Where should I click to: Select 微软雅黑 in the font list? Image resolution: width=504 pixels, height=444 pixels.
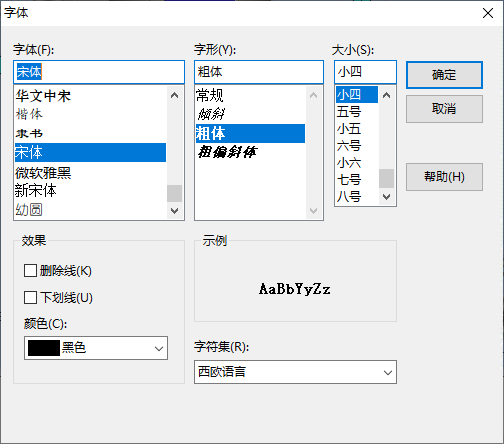pyautogui.click(x=90, y=173)
